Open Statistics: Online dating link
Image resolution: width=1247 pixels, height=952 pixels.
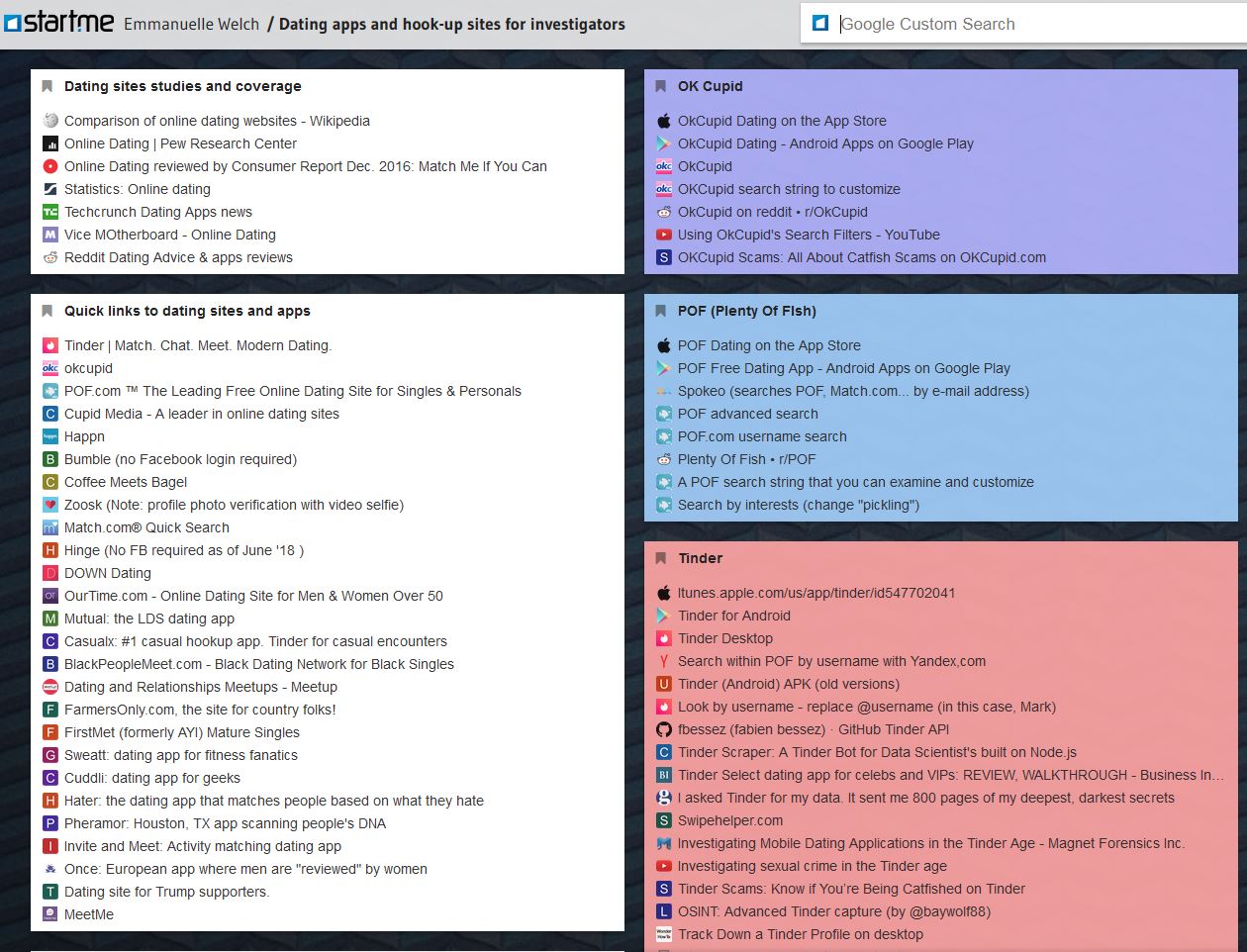(x=138, y=189)
